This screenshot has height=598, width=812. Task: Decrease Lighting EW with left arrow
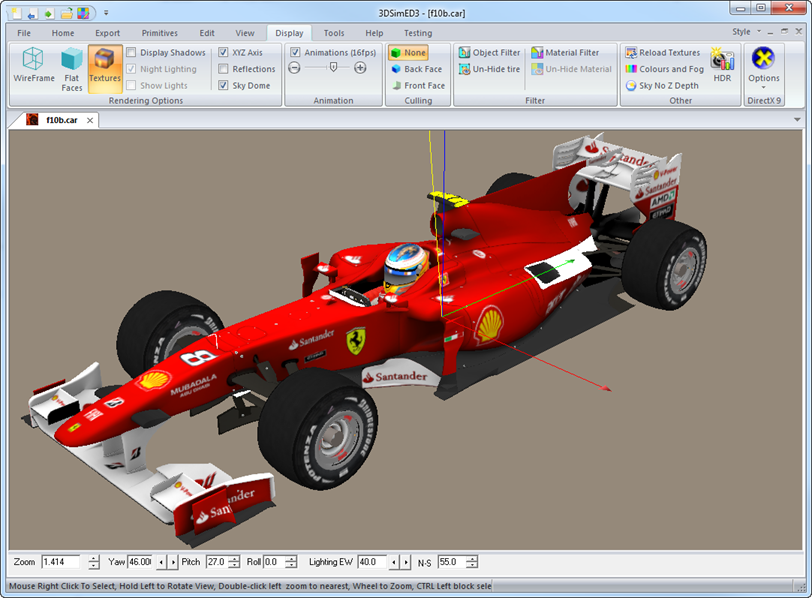(394, 562)
